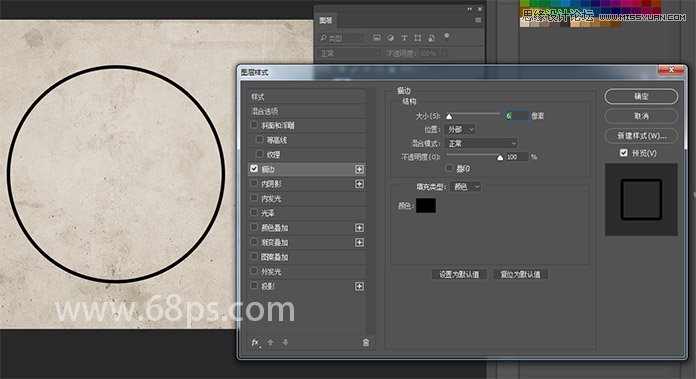Enable the 渐变叠加 (Gradient Overlay) checkbox

[254, 241]
